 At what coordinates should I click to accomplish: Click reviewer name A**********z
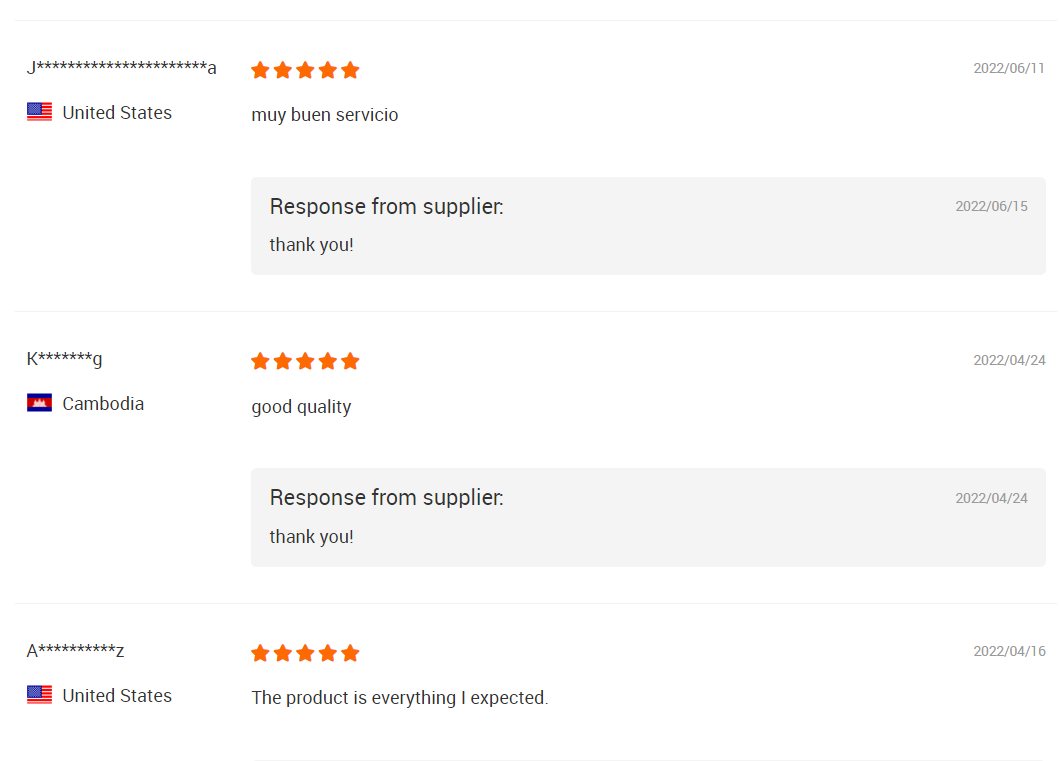pos(75,651)
